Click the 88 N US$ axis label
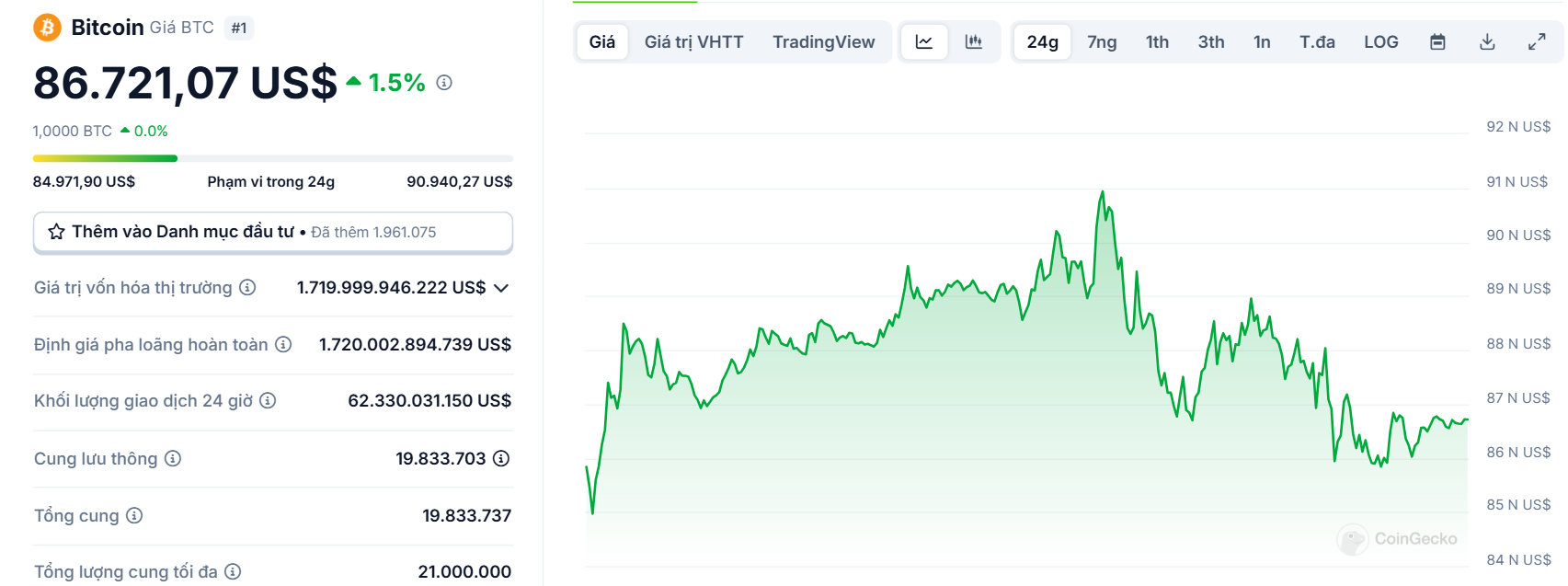This screenshot has height=586, width=1568. pos(1518,343)
